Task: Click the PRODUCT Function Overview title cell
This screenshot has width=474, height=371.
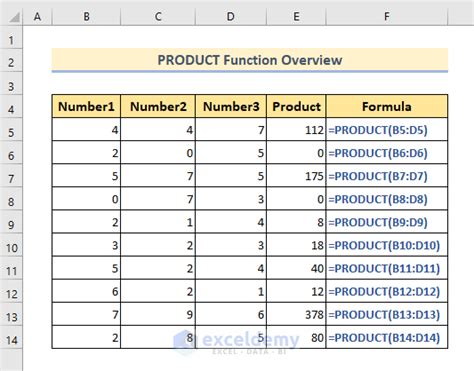Action: coord(250,60)
